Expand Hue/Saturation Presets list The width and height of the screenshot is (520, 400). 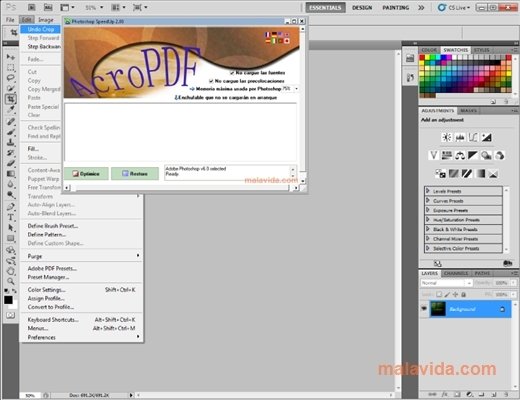coord(428,219)
